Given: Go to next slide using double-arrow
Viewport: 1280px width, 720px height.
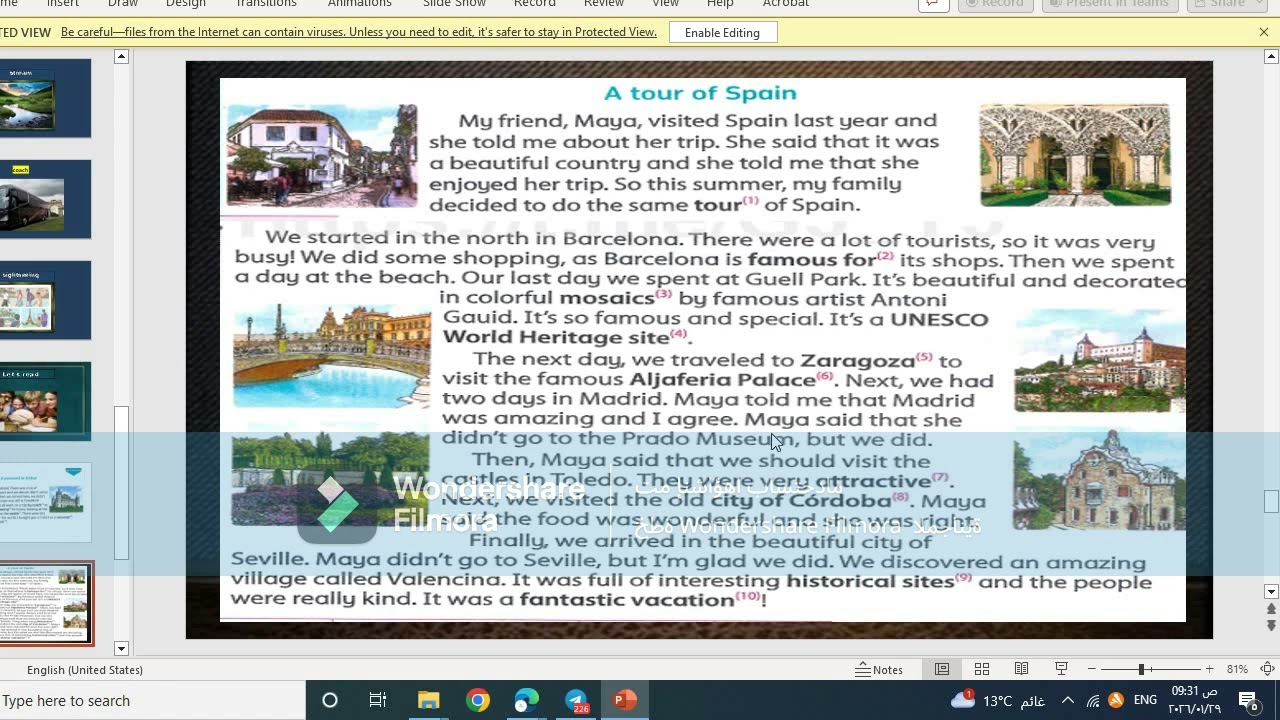Looking at the screenshot, I should [1271, 626].
